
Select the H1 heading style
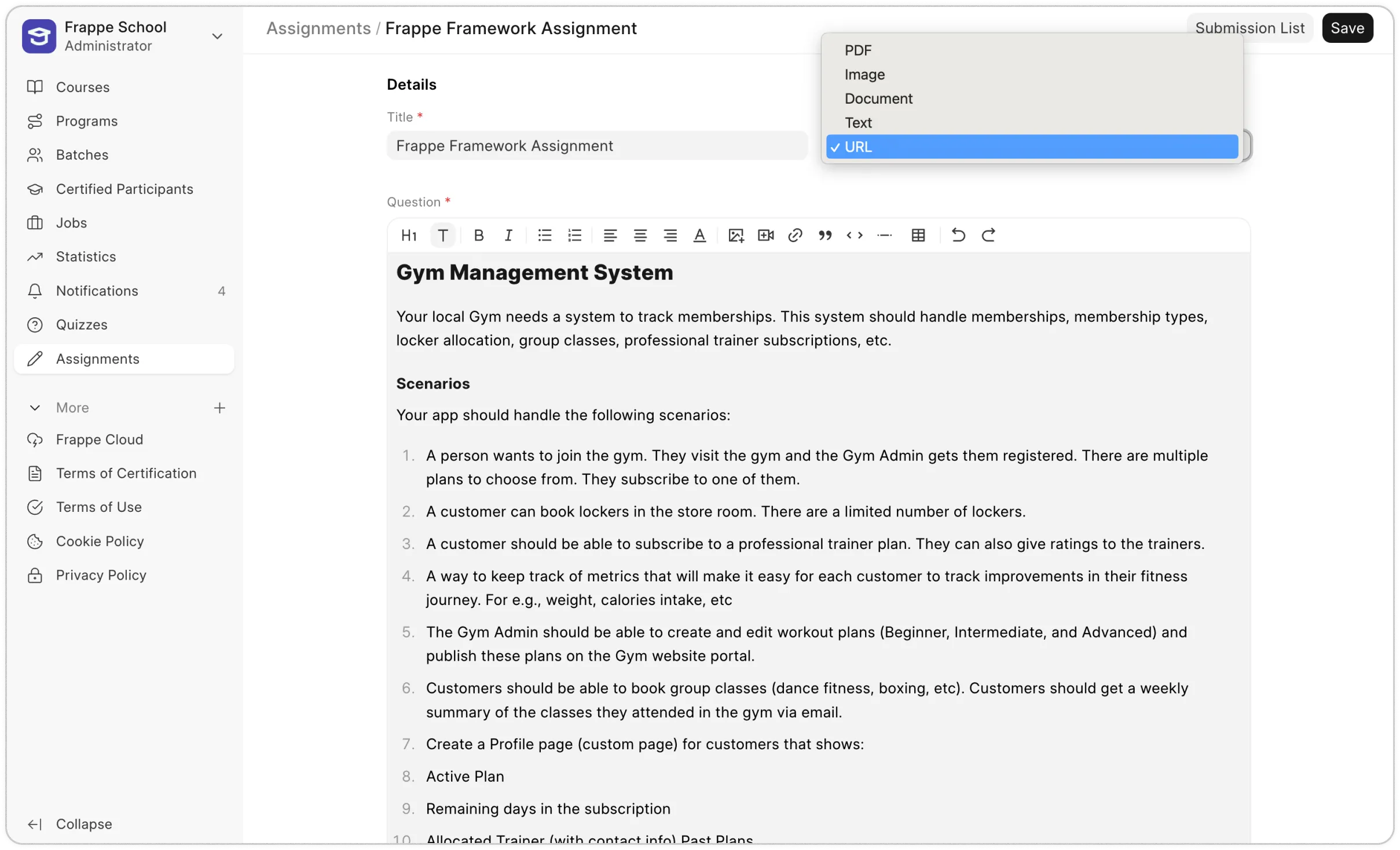[x=408, y=235]
